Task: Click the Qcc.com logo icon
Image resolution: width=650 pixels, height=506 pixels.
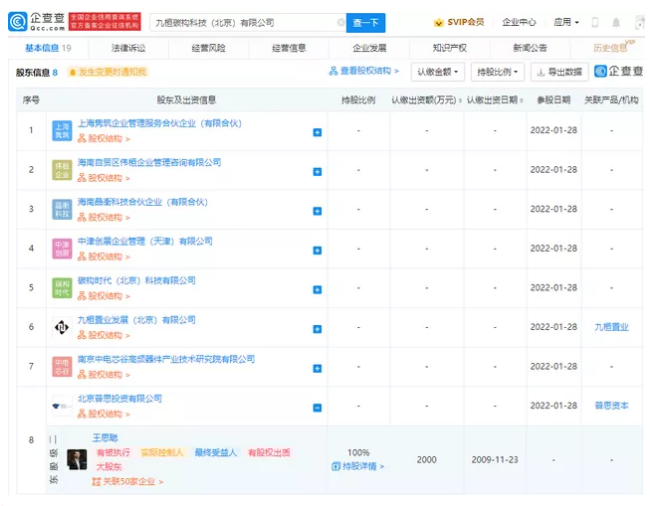Action: [x=17, y=22]
